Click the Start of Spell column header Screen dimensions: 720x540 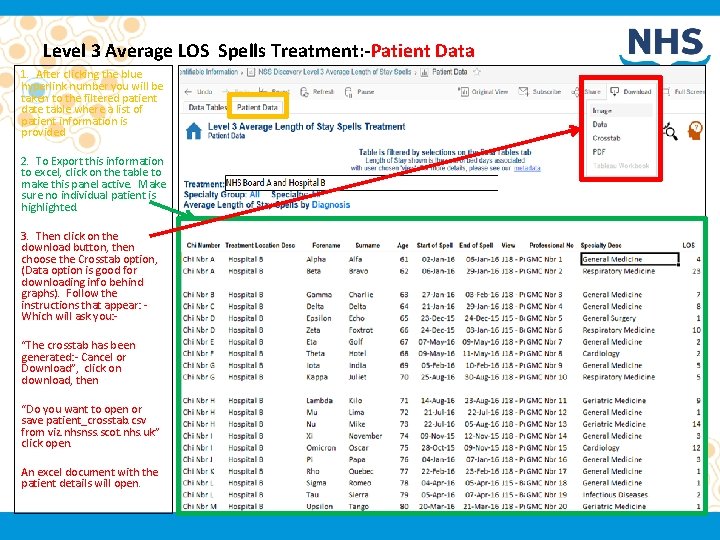coord(434,246)
